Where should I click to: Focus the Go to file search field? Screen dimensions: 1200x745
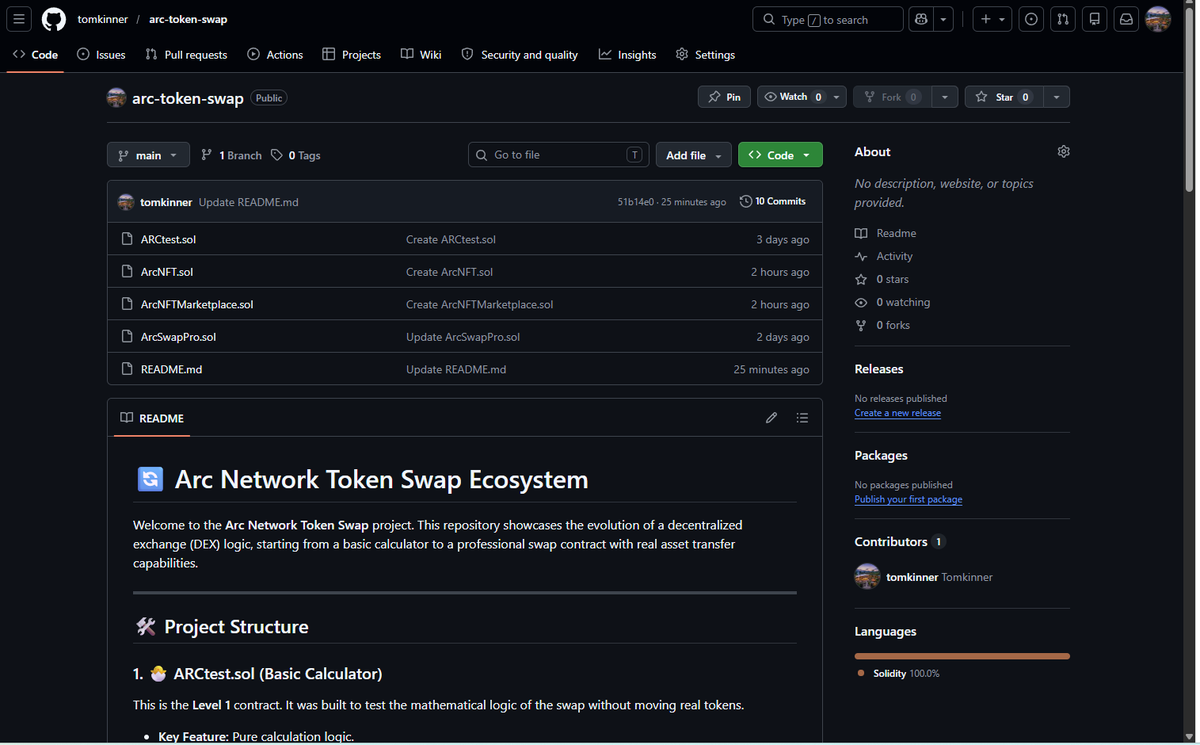point(558,155)
